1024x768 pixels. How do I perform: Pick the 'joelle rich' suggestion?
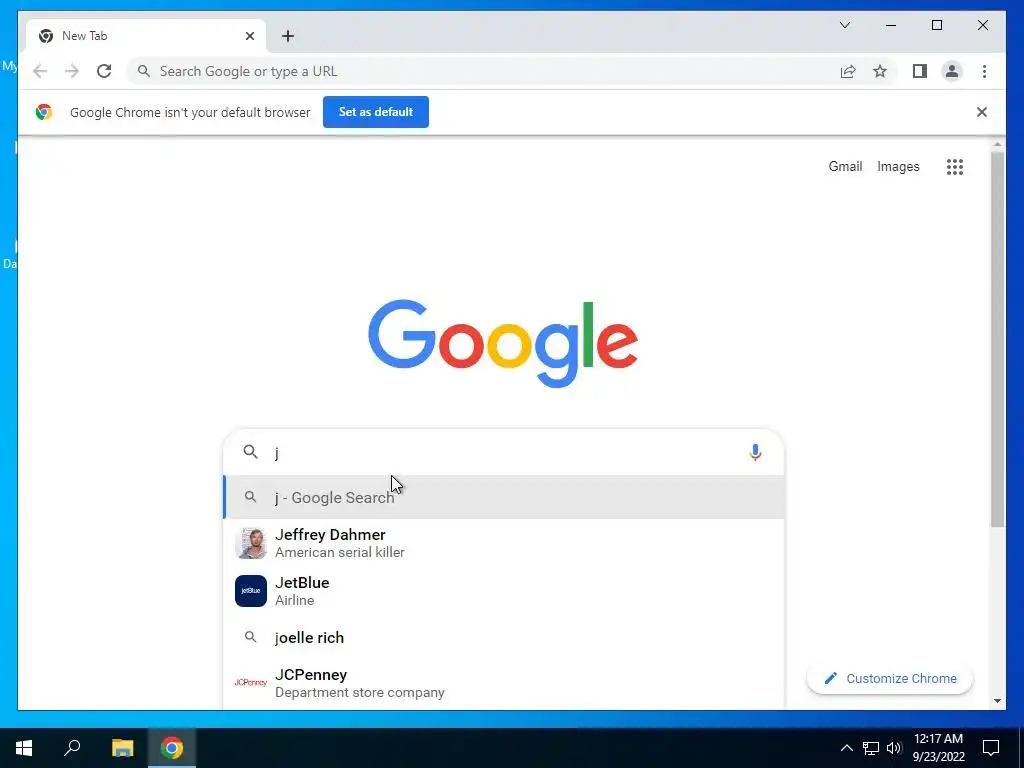click(x=503, y=637)
